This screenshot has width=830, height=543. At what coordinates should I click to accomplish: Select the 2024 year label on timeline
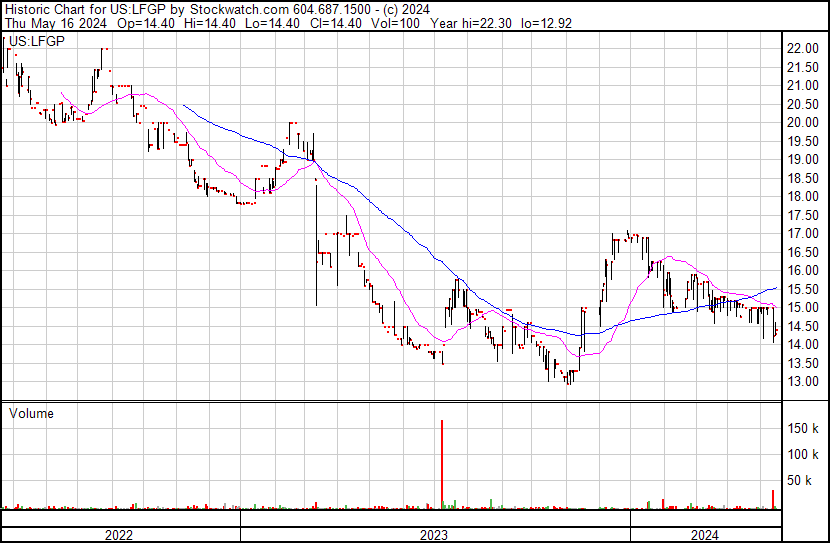[x=703, y=535]
